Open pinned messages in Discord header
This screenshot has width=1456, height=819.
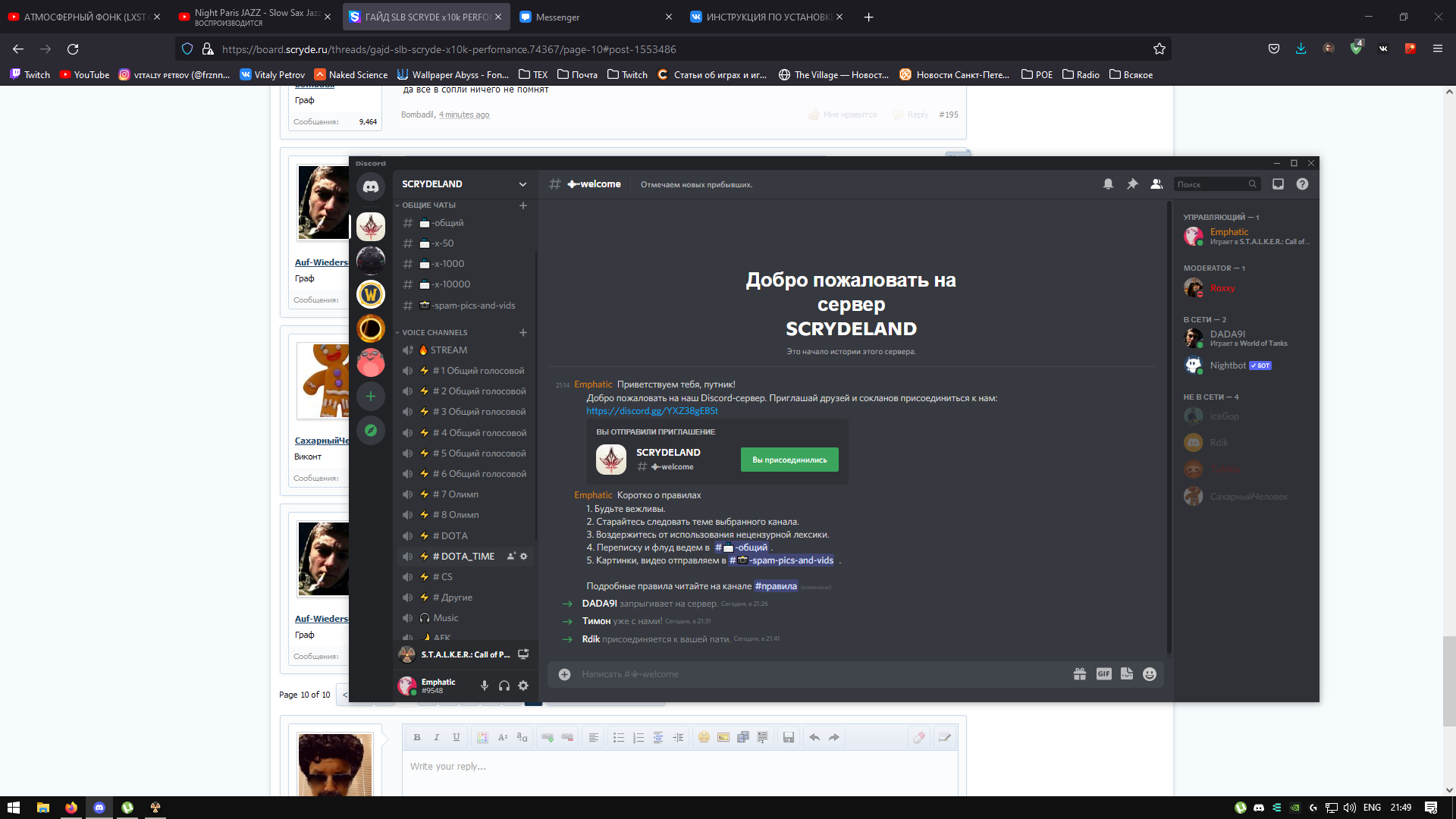coord(1132,184)
